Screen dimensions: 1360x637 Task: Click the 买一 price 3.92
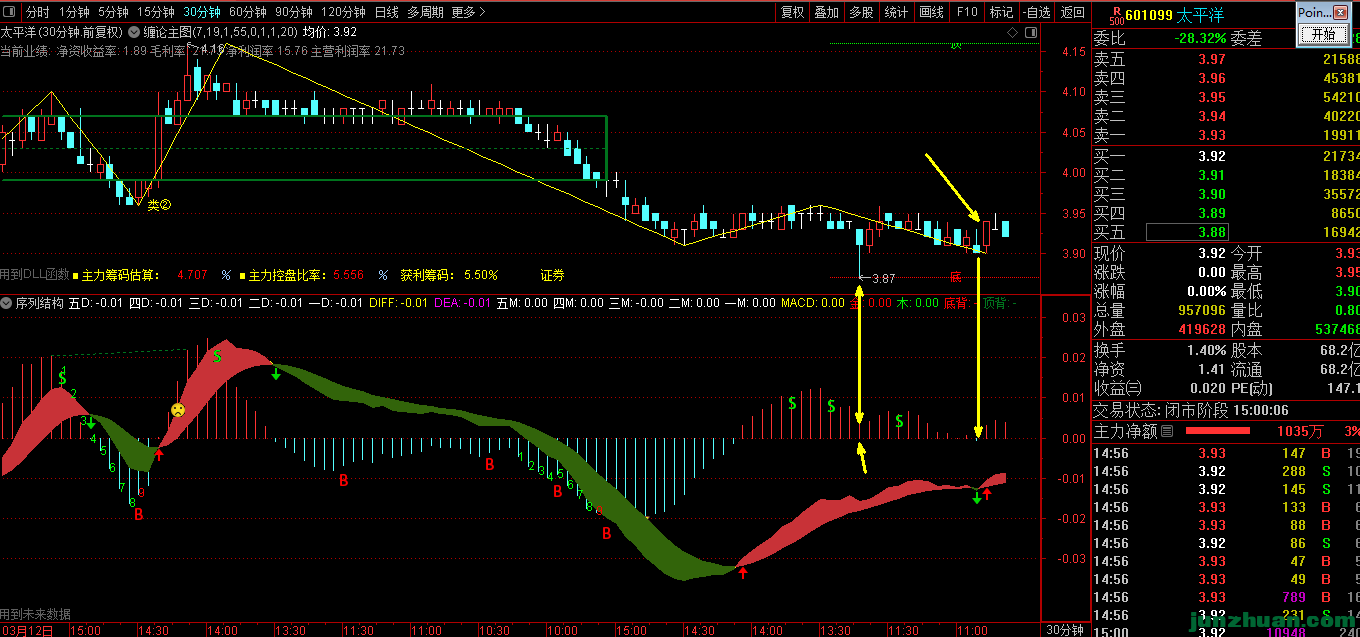click(x=1211, y=156)
